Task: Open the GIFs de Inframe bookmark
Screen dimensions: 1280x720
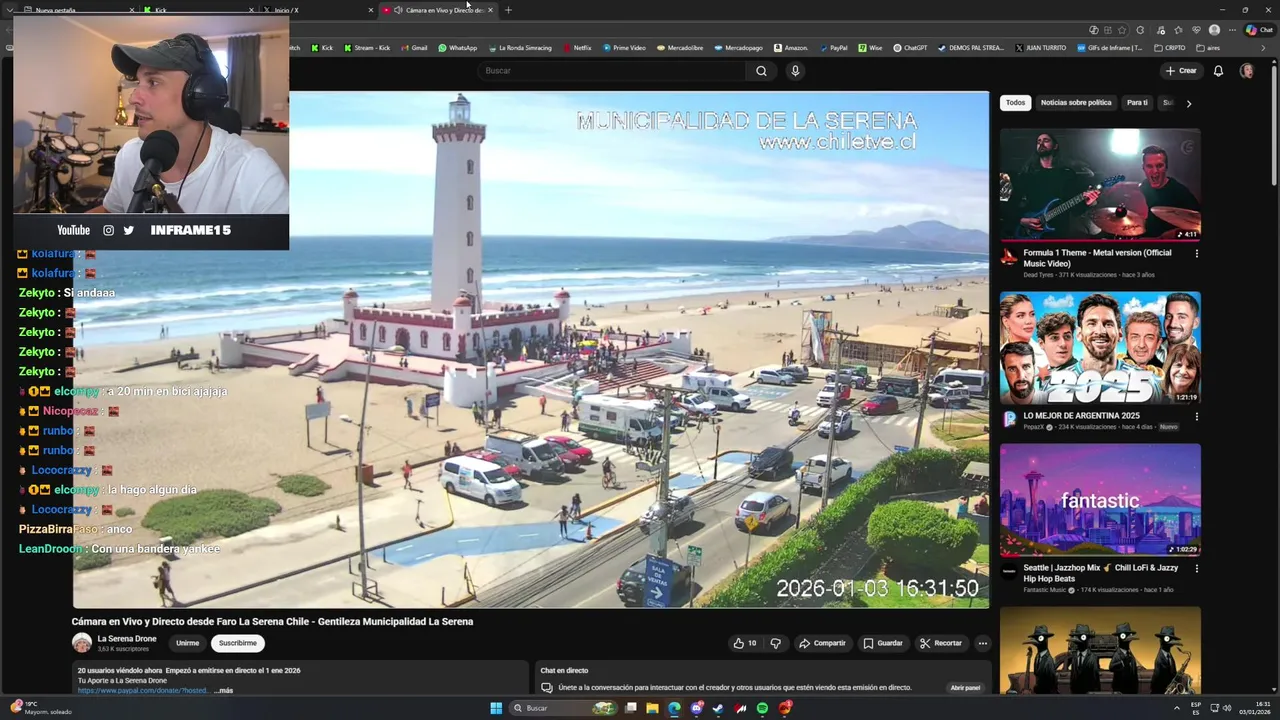Action: tap(1110, 48)
